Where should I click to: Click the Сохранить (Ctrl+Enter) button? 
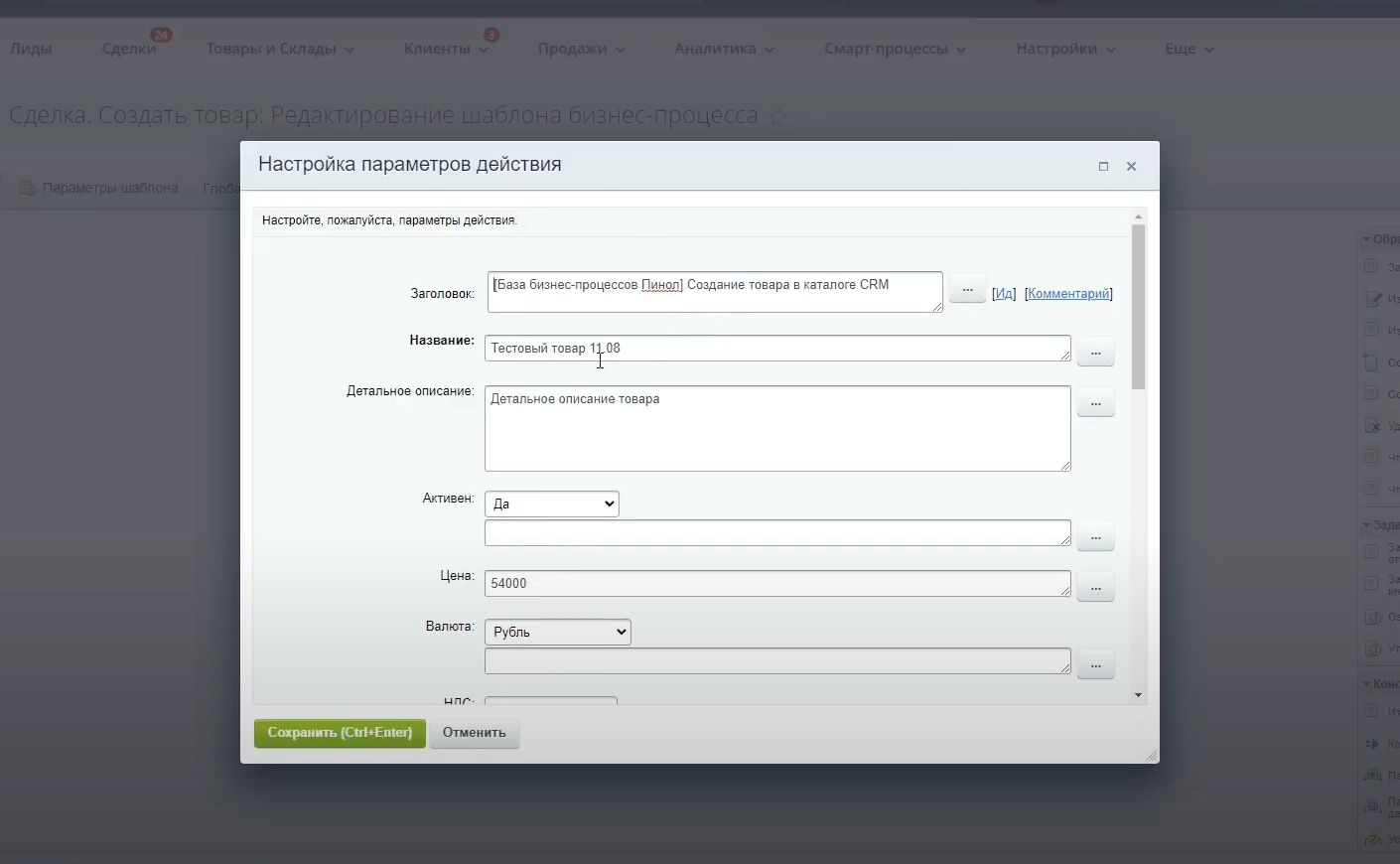[x=340, y=733]
